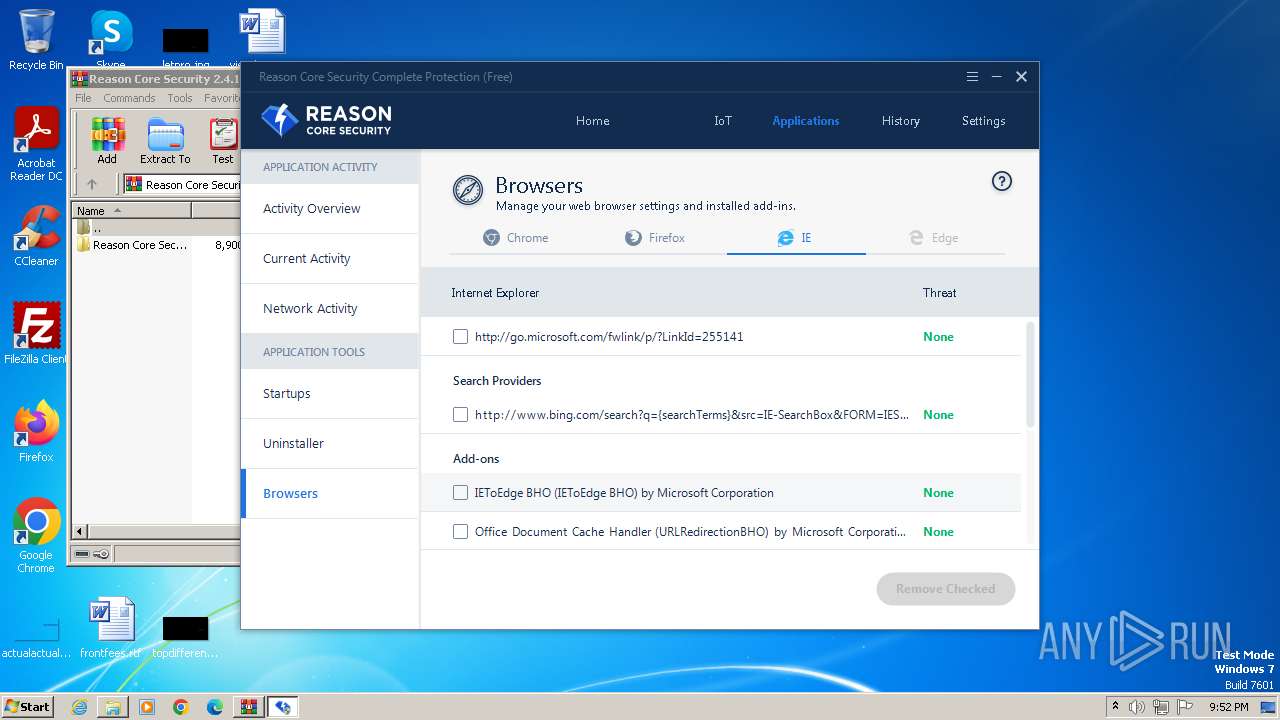The image size is (1280, 720).
Task: Open Recycle Bin desktop icon
Action: (36, 40)
